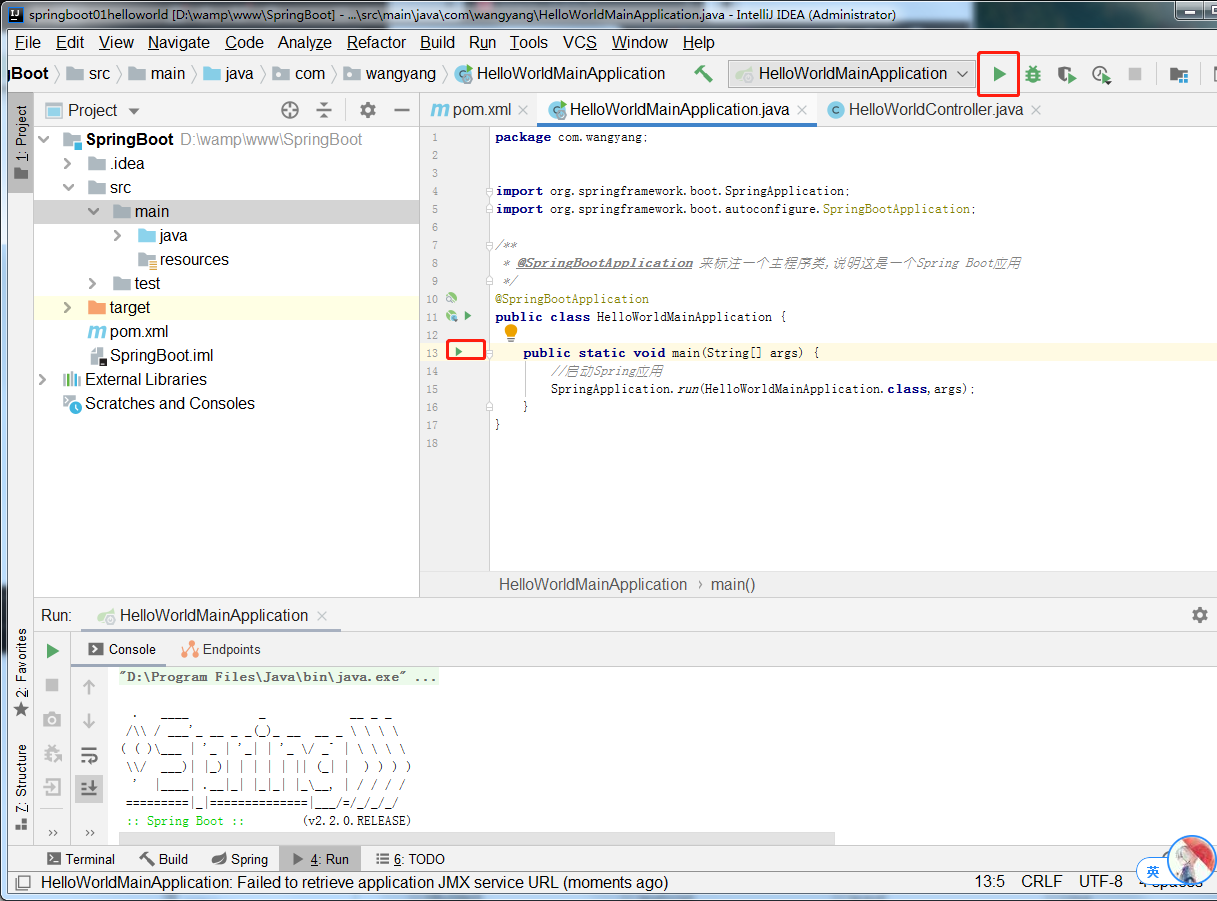
Task: Toggle the 1: Project tool window stripe
Action: pyautogui.click(x=21, y=143)
